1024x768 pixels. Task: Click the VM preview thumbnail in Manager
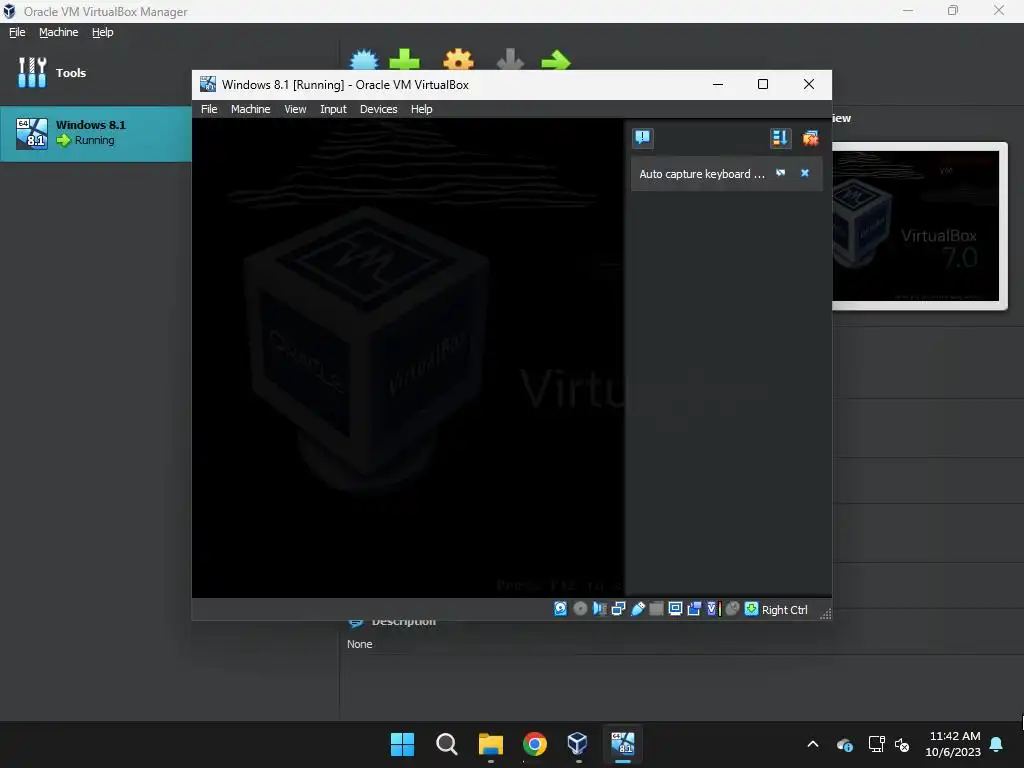tap(918, 226)
